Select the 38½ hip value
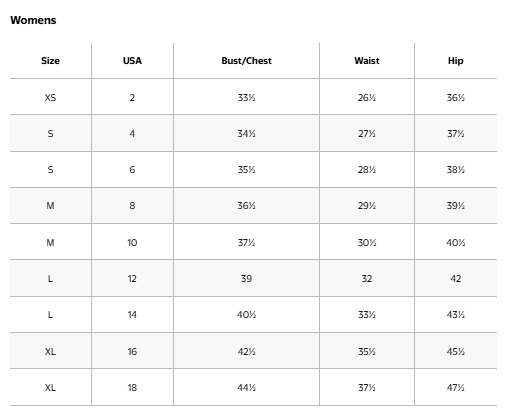Image resolution: width=510 pixels, height=412 pixels. coord(455,170)
